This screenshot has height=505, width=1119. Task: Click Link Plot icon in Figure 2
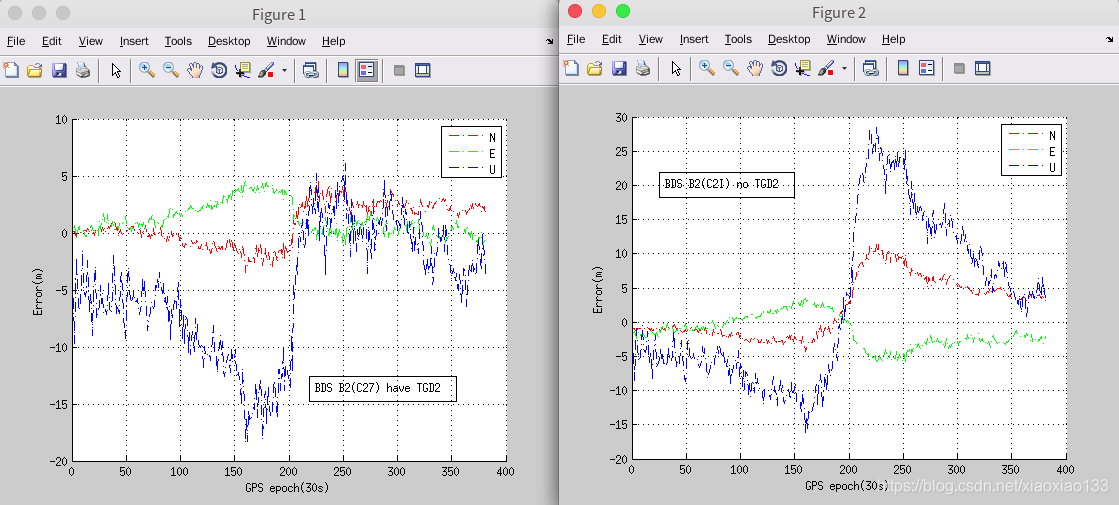coord(870,68)
